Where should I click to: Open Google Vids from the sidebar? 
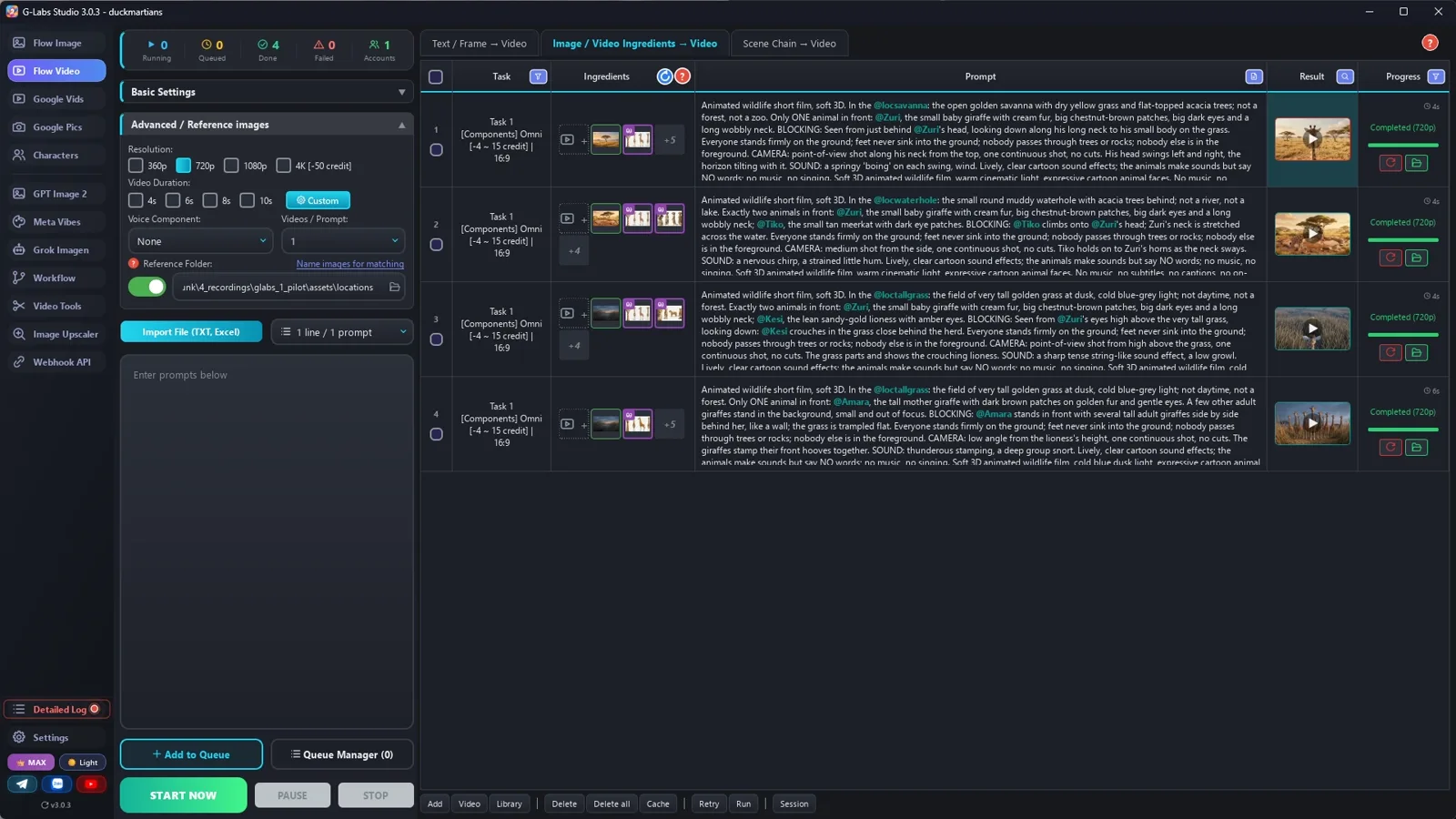56,99
